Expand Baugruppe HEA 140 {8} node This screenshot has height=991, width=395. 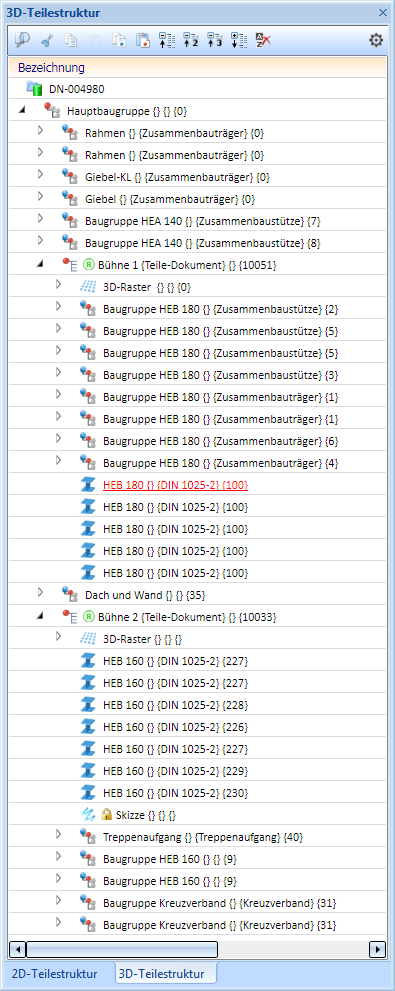[x=40, y=240]
